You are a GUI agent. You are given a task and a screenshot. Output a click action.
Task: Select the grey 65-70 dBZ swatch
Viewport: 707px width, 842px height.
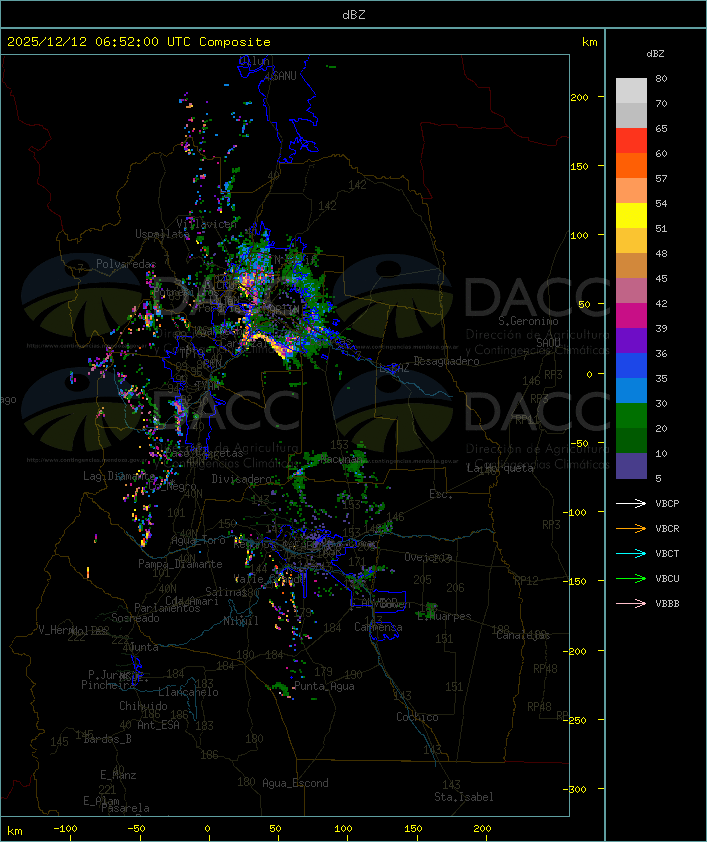(631, 115)
